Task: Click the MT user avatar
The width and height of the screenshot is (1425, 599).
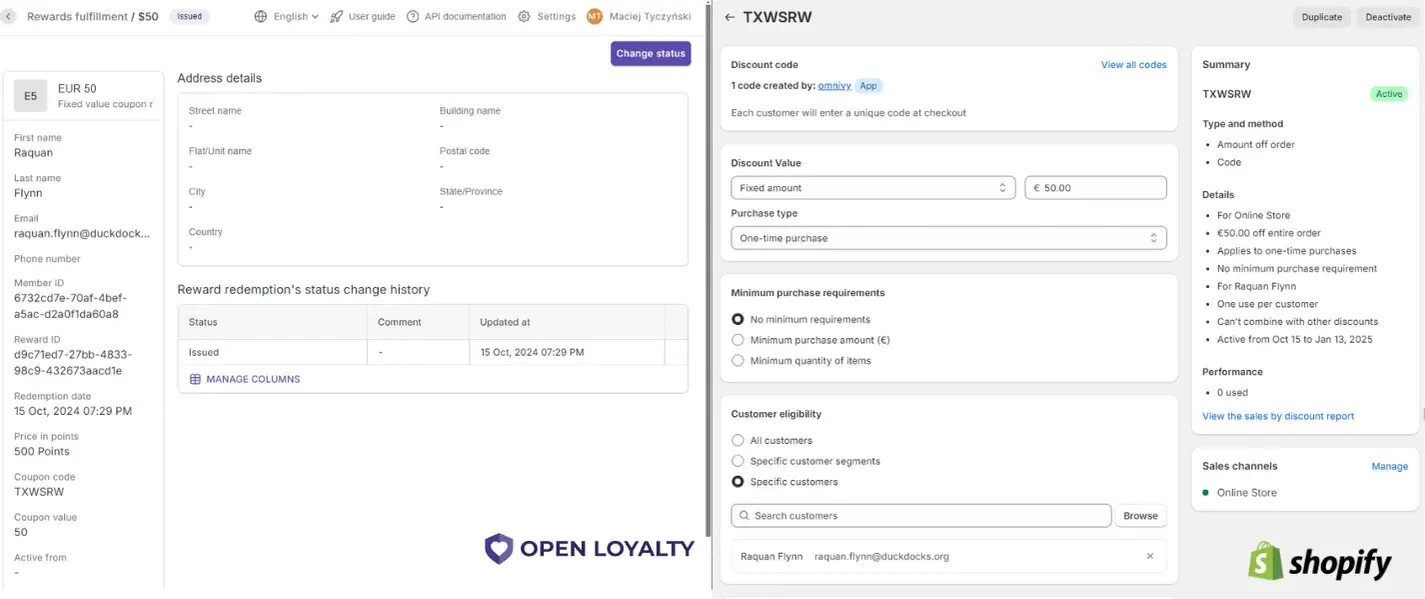Action: pos(595,17)
